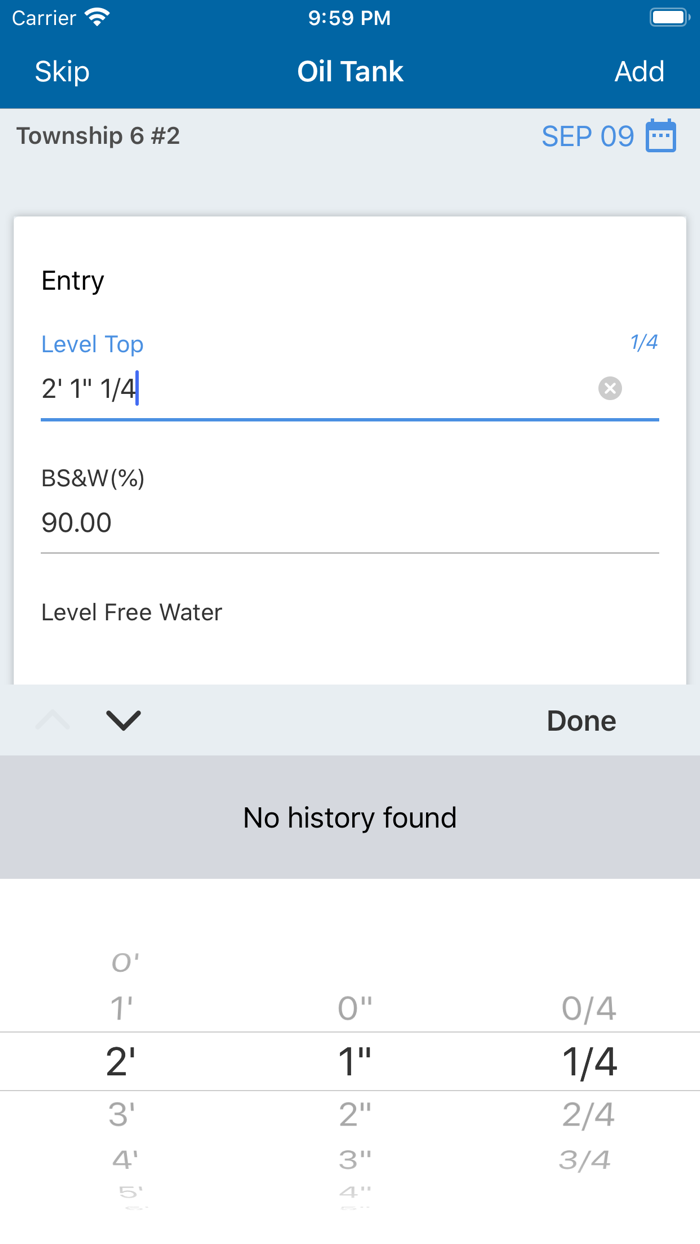The image size is (700, 1244).
Task: Tap the battery icon in status bar
Action: 666,15
